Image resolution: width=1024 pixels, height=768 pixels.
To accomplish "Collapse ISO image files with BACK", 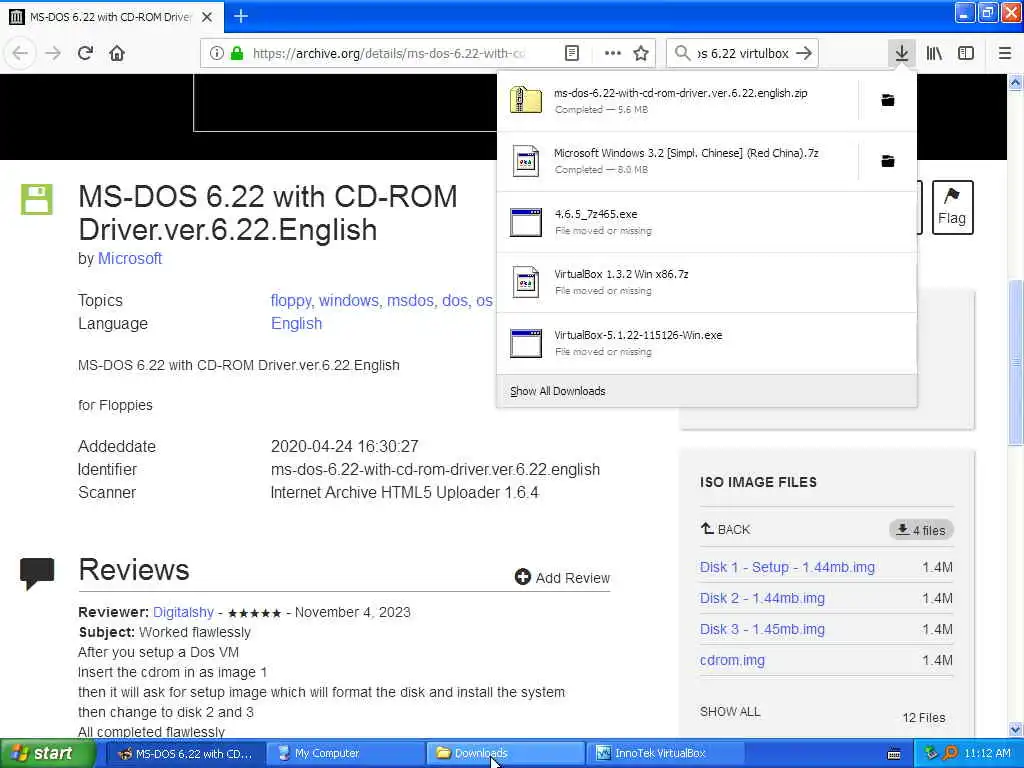I will pyautogui.click(x=726, y=529).
